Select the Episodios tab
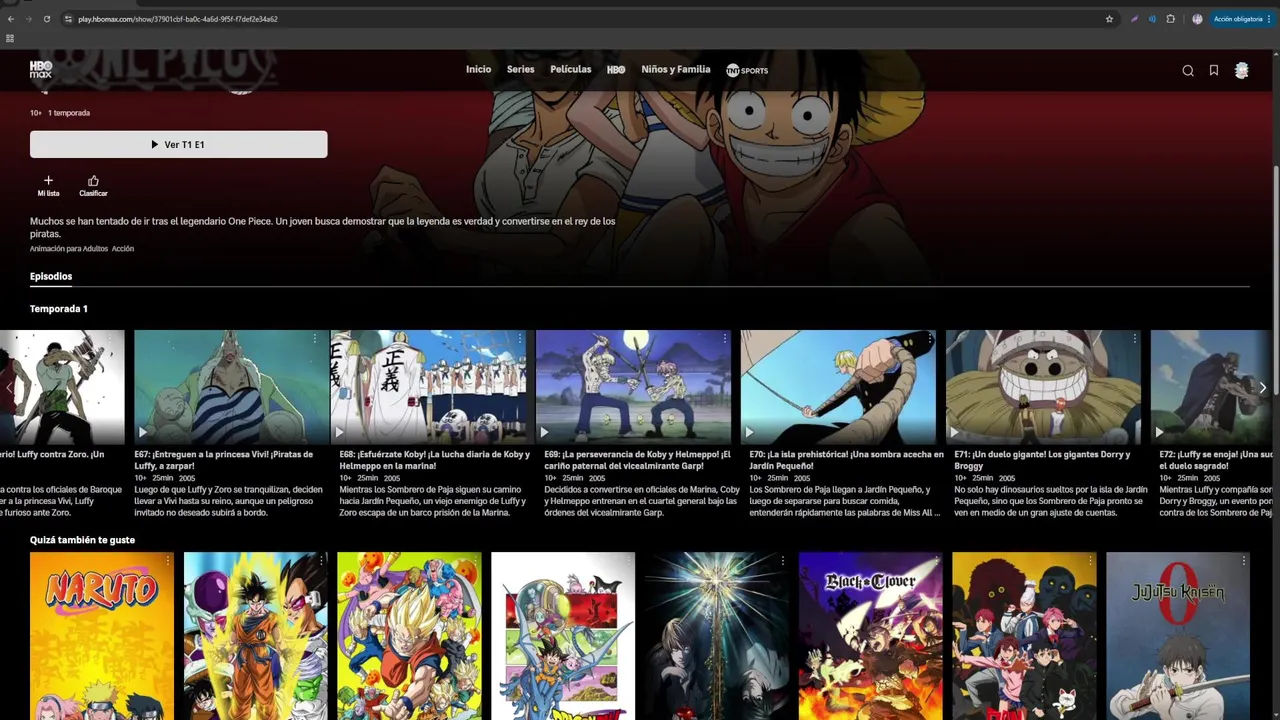This screenshot has height=720, width=1280. click(51, 277)
